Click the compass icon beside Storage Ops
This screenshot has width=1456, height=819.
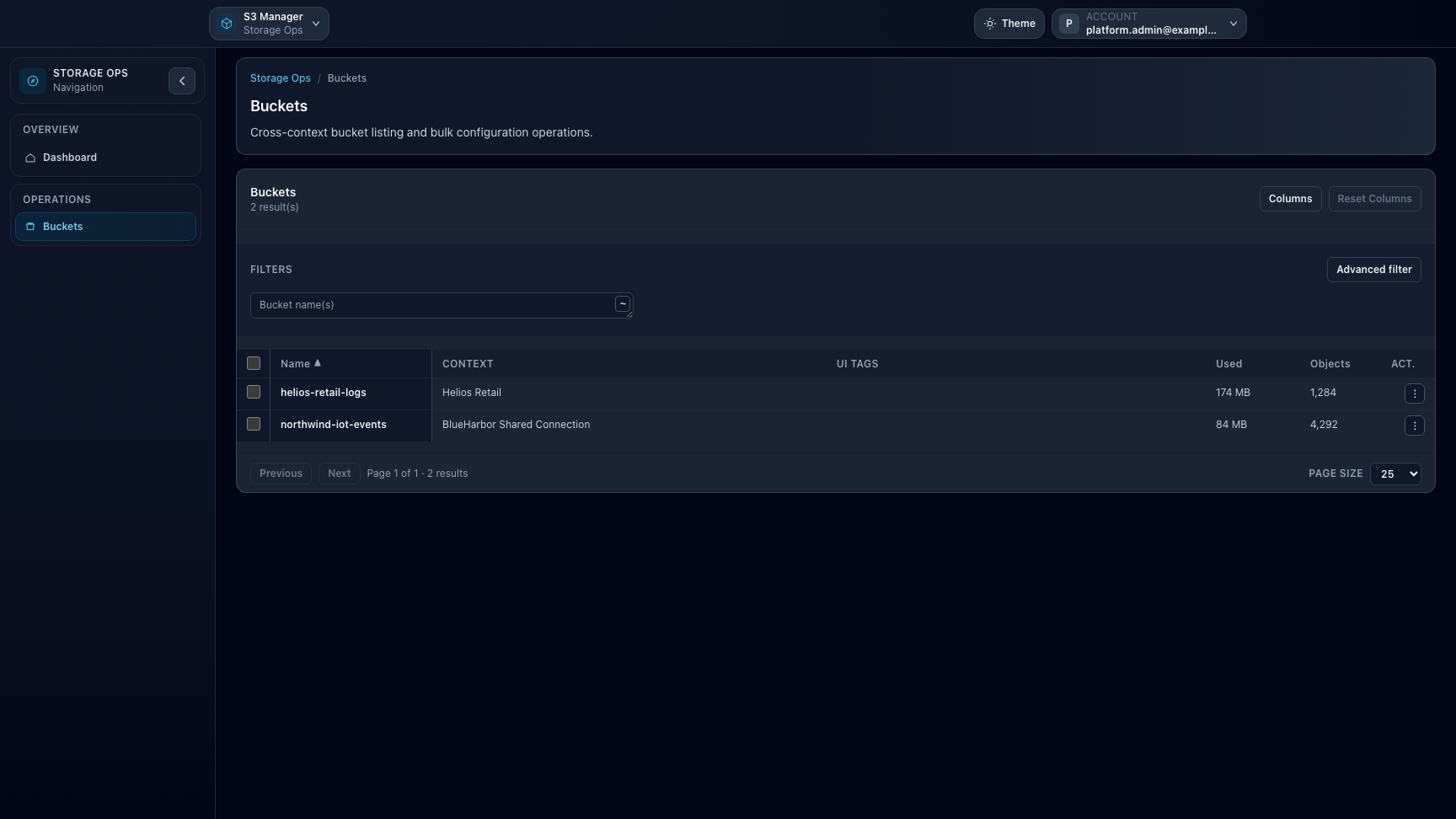32,80
